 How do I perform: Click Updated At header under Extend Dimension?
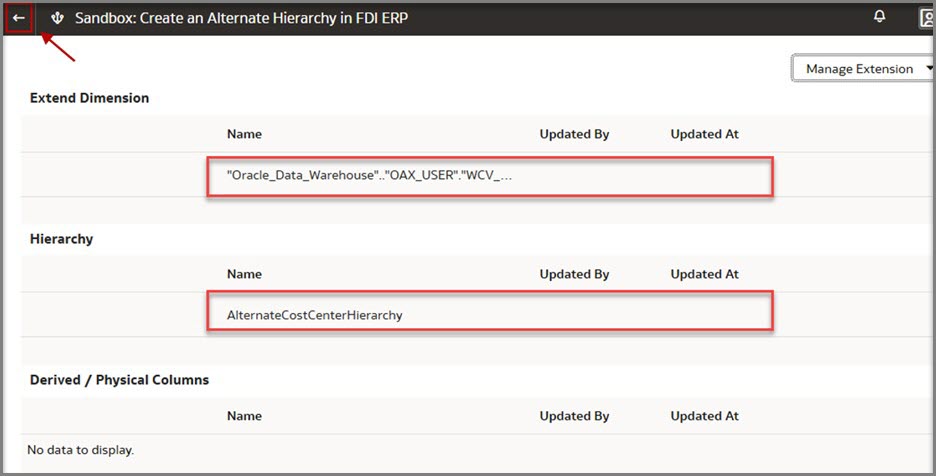click(704, 134)
